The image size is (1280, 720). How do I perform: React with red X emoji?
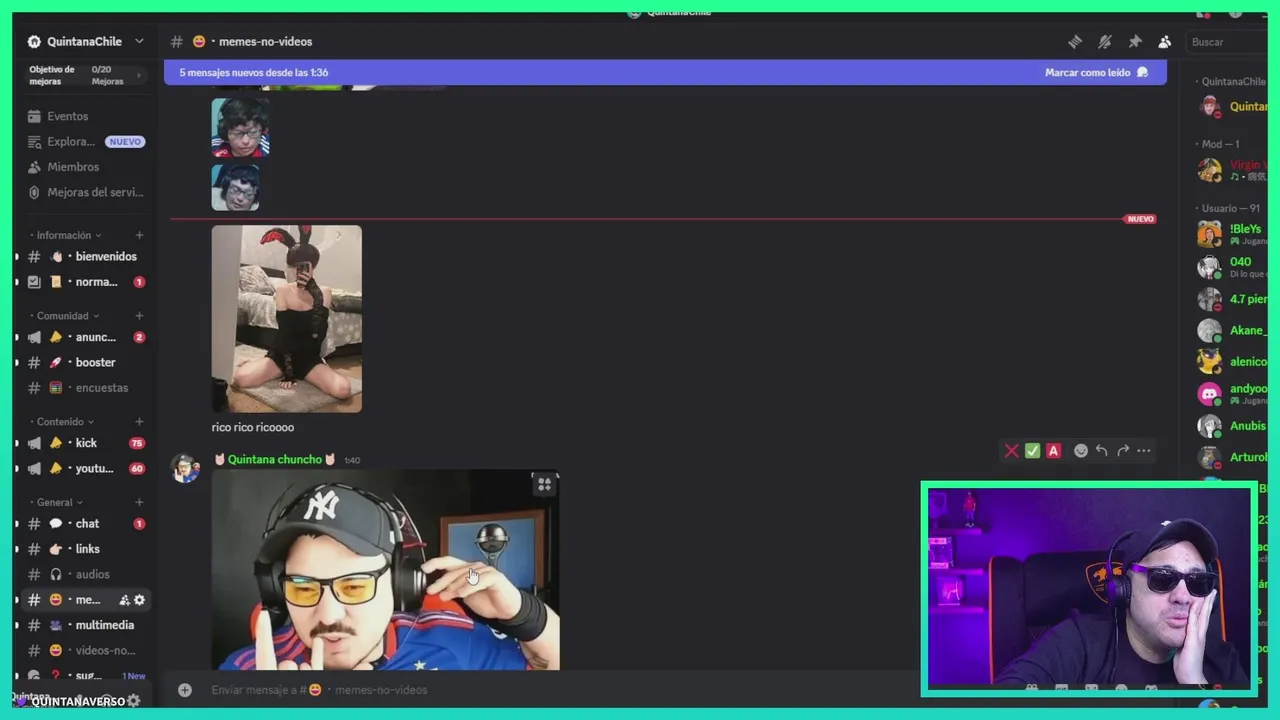(x=1012, y=451)
